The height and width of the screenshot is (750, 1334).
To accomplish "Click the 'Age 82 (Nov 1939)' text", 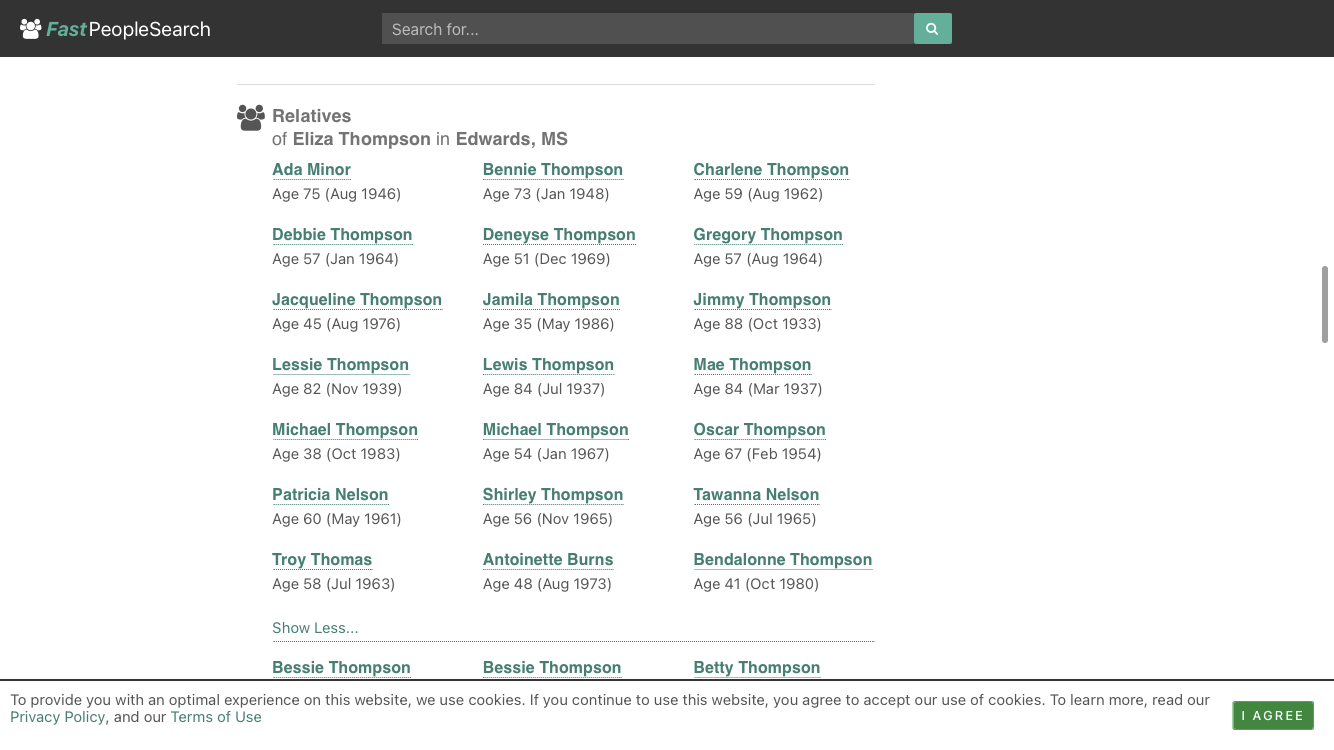I will pos(337,389).
